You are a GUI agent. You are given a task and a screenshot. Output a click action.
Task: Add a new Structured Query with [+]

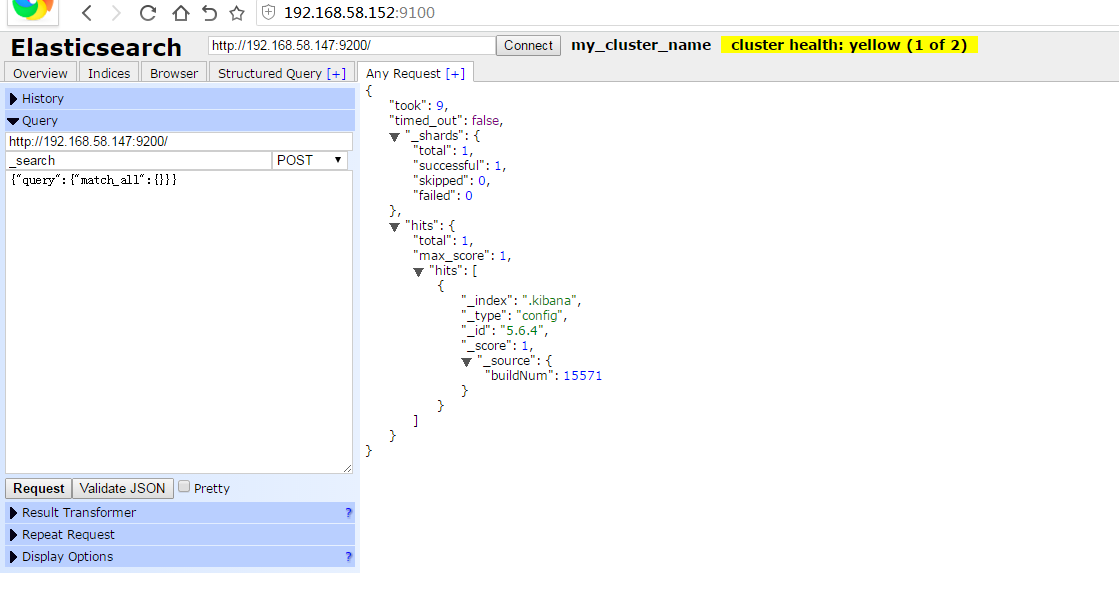pos(336,73)
